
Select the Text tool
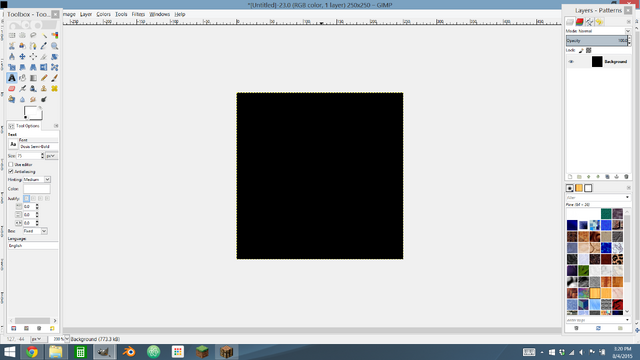coord(12,78)
